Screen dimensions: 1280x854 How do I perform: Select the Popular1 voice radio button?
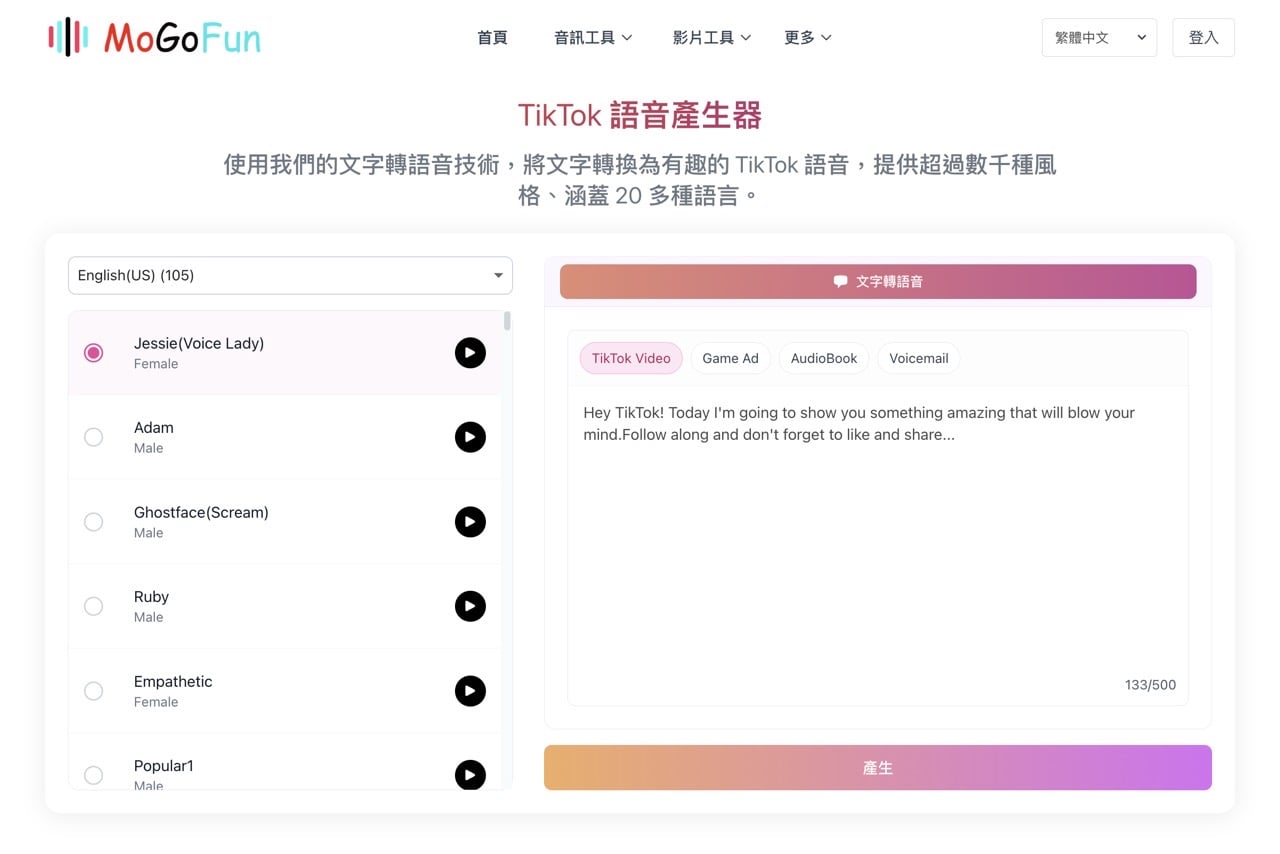click(x=93, y=775)
